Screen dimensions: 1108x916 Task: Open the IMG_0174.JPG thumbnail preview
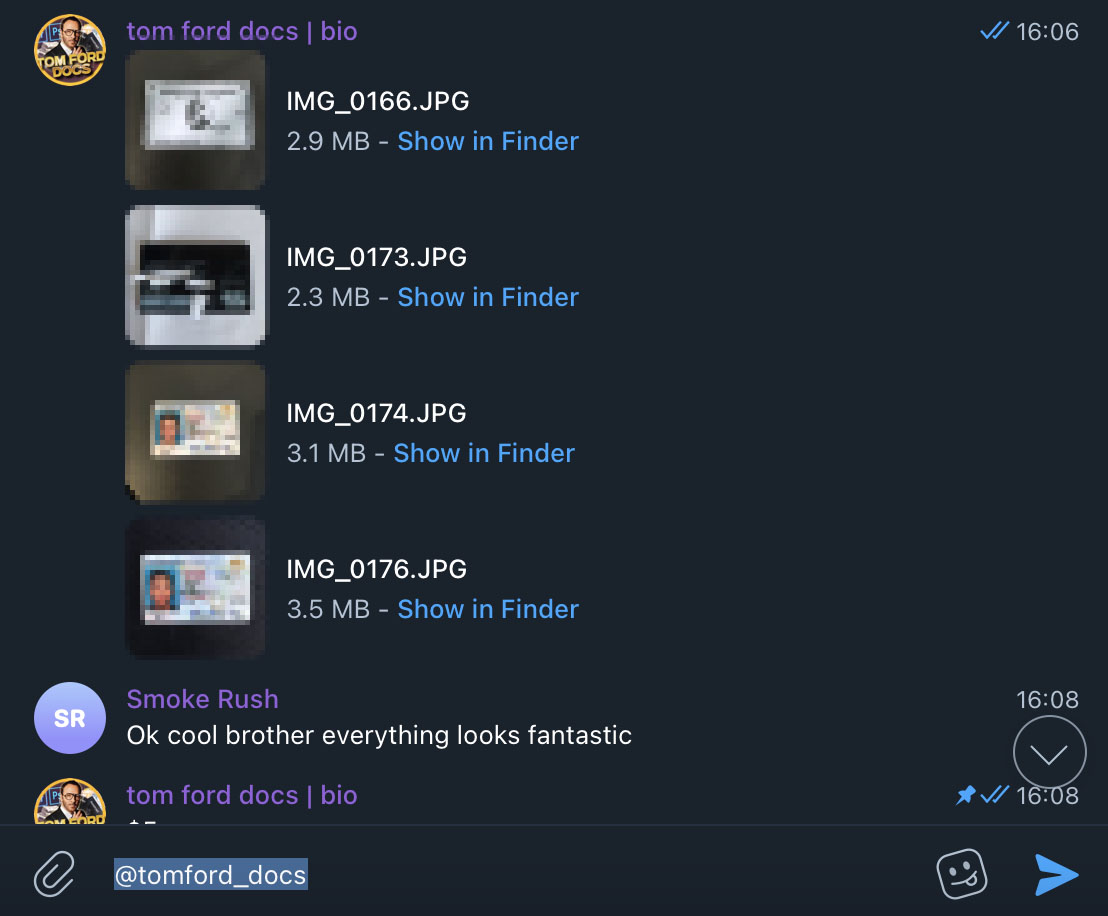click(x=196, y=432)
